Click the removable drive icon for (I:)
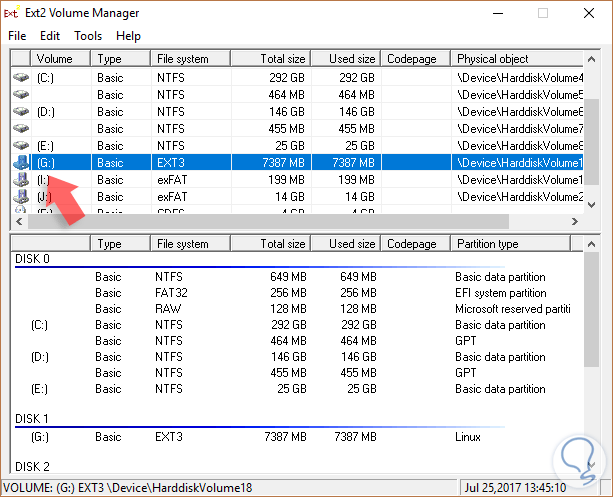Viewport: 613px width, 497px height. (21, 179)
